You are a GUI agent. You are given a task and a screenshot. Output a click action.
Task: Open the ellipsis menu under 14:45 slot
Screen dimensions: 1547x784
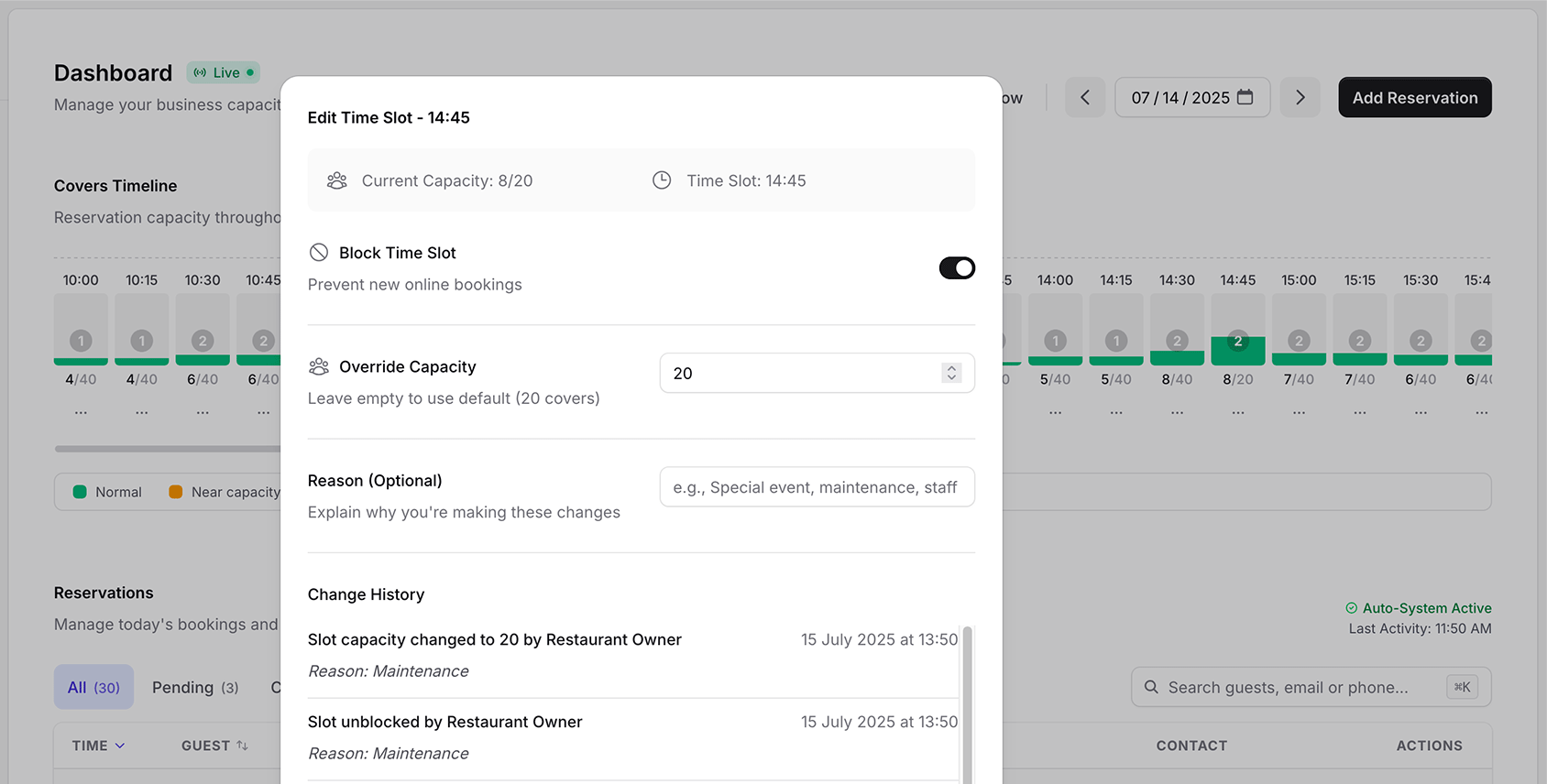tap(1238, 413)
